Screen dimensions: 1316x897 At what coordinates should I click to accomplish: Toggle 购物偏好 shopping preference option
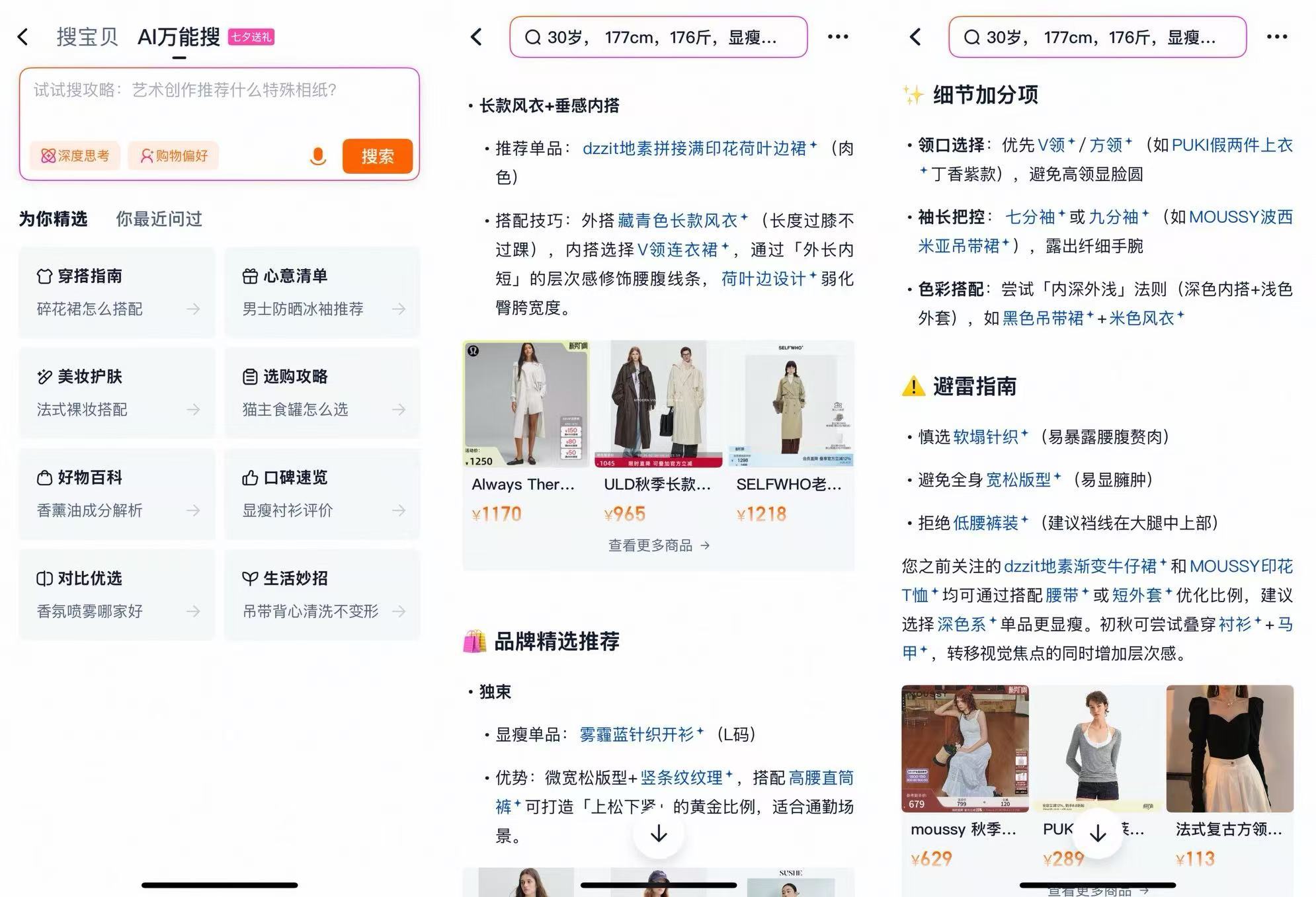point(174,156)
